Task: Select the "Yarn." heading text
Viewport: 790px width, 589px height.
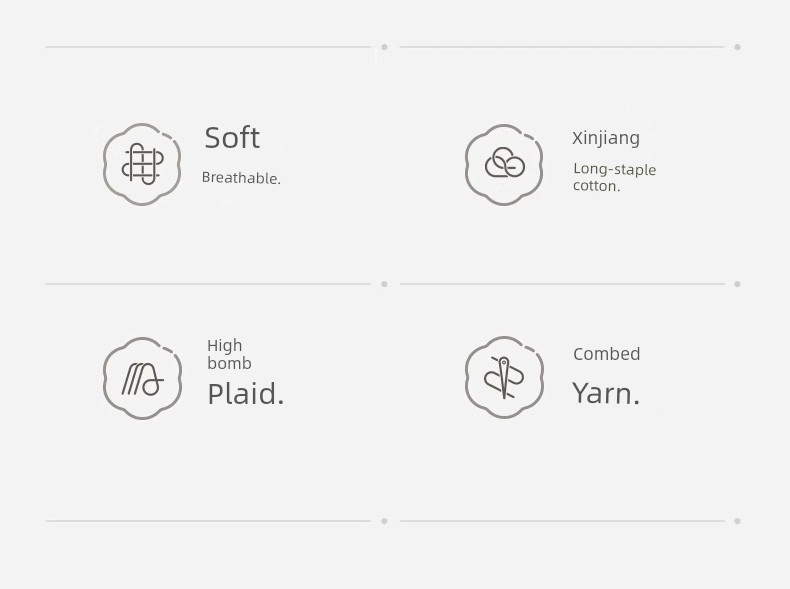Action: click(605, 394)
